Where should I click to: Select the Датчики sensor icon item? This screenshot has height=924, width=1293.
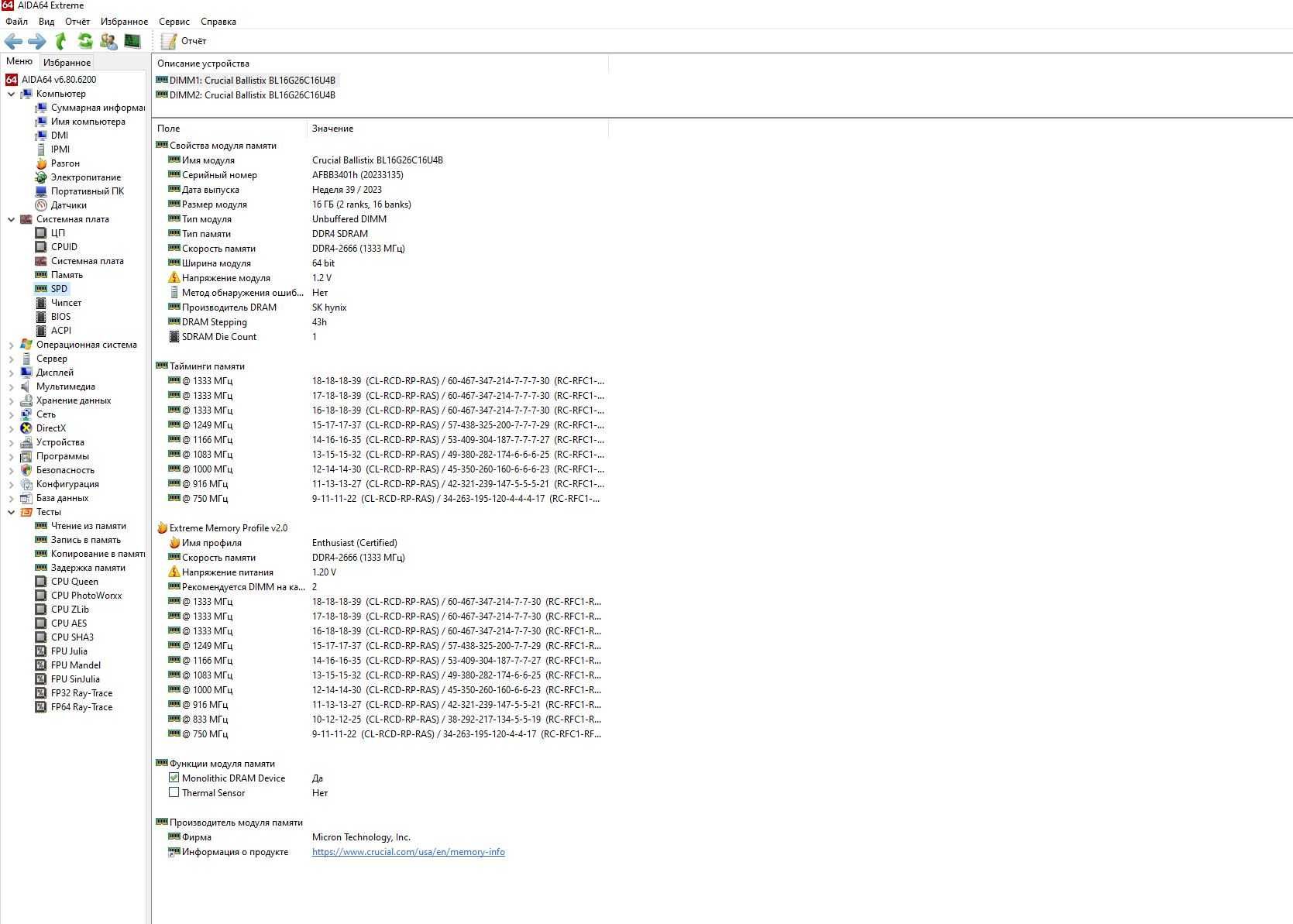coord(41,205)
